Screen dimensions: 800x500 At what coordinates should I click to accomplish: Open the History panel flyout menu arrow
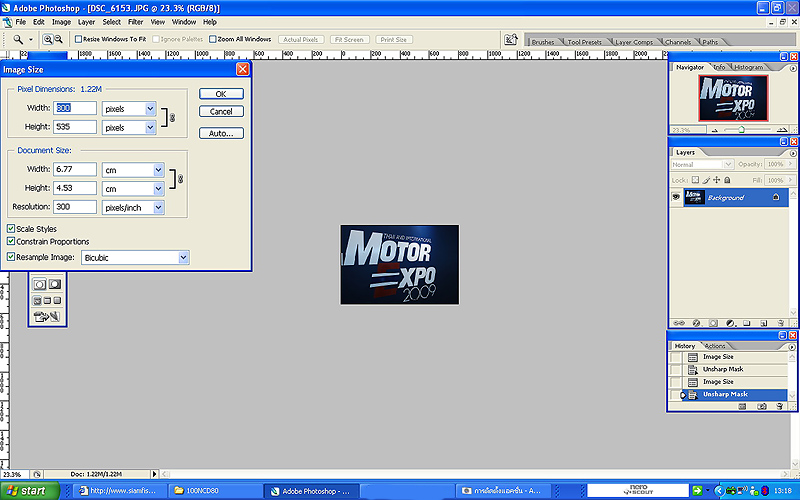[x=792, y=347]
